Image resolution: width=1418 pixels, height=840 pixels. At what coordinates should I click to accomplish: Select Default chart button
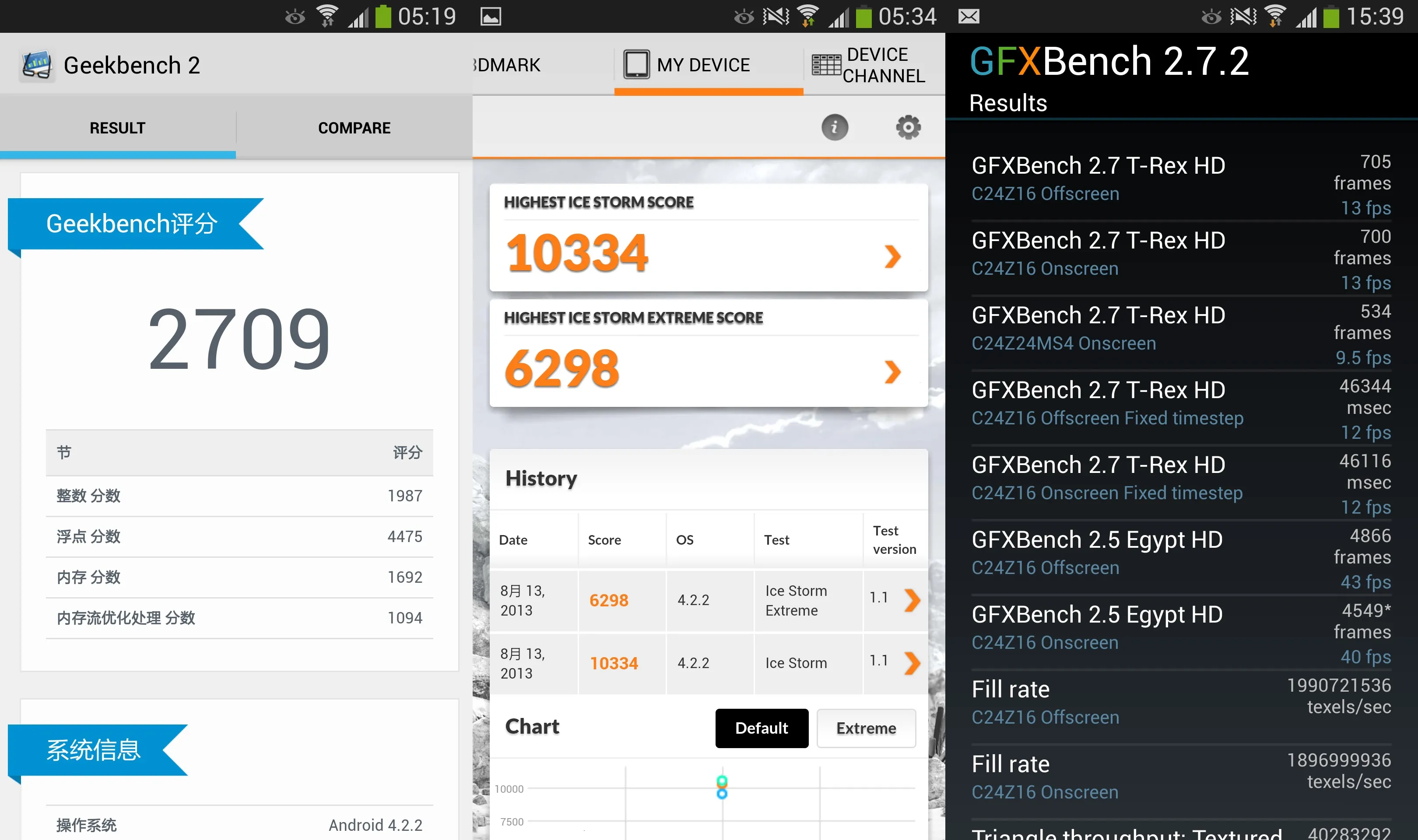762,728
